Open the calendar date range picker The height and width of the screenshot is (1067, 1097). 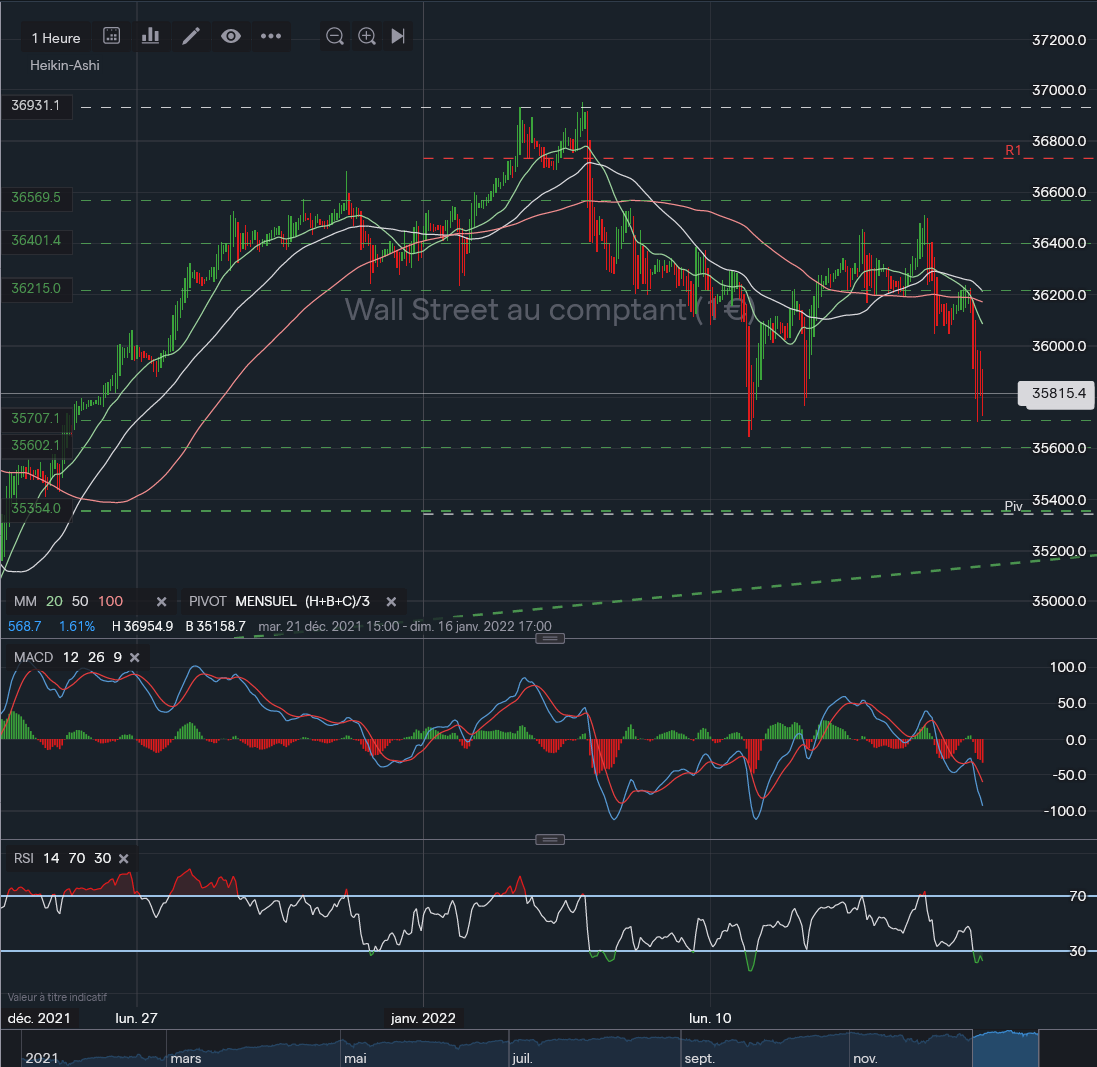[x=112, y=37]
